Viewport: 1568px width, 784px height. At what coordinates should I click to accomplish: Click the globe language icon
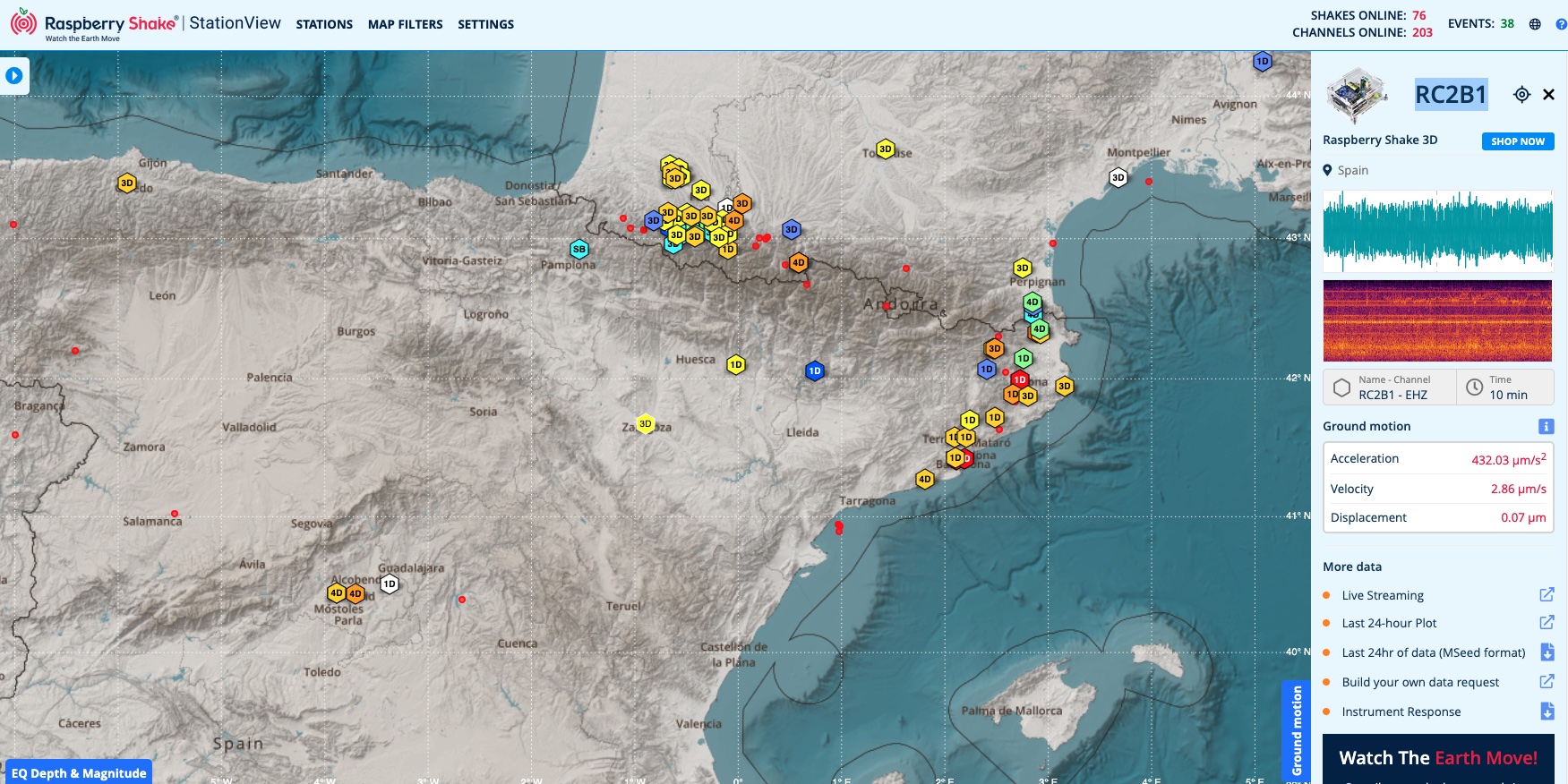point(1535,24)
